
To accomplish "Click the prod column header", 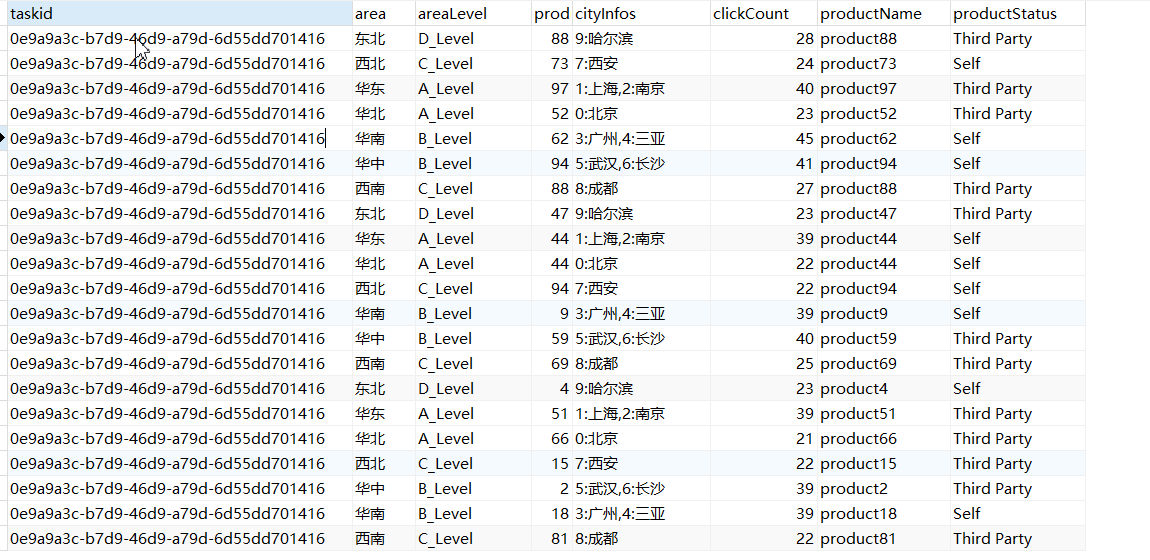I will pyautogui.click(x=552, y=14).
